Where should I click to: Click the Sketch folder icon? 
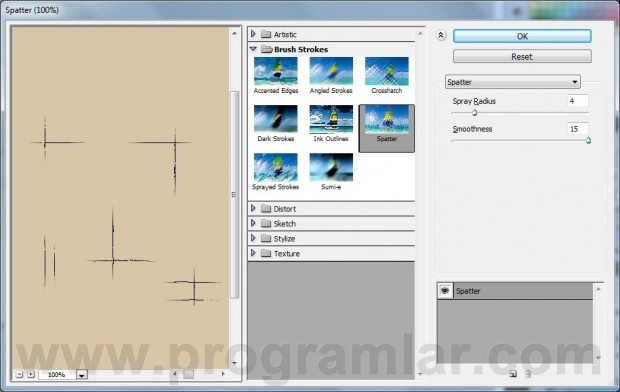coord(266,223)
